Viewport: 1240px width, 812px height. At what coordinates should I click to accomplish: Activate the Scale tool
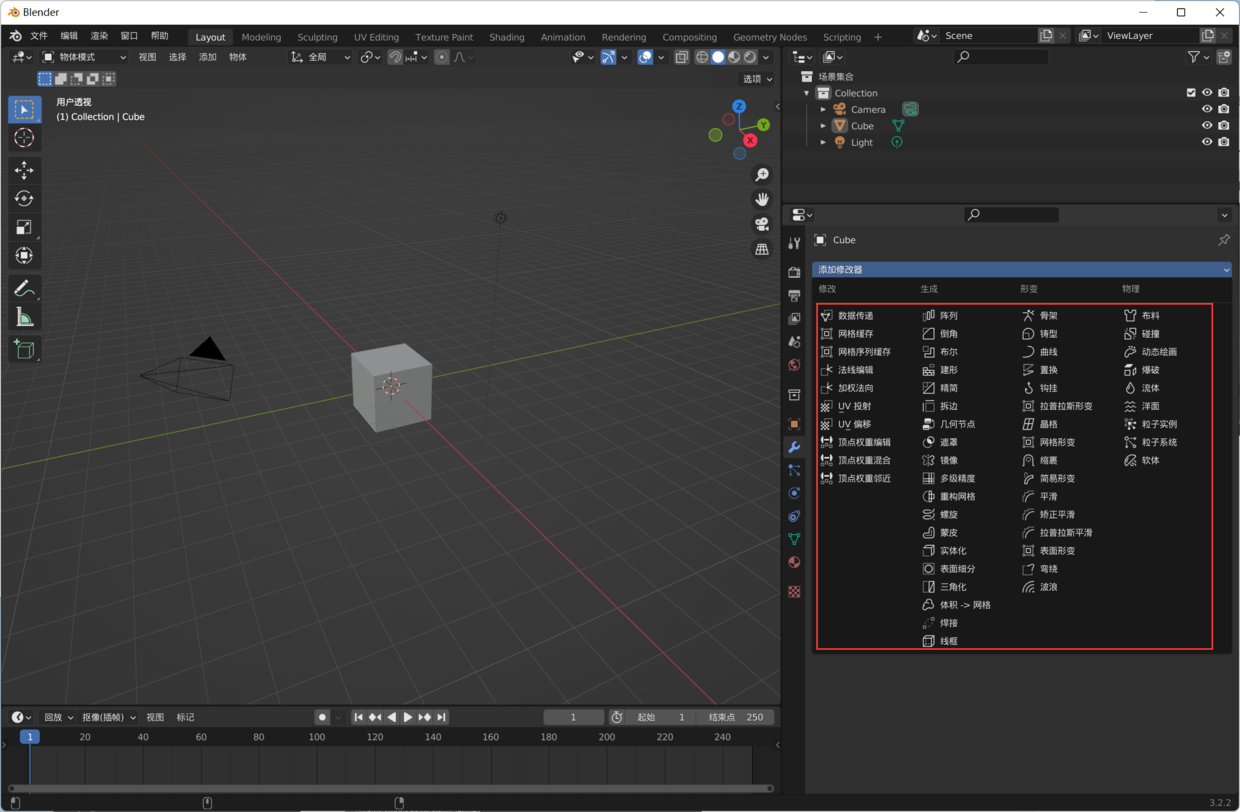(24, 227)
